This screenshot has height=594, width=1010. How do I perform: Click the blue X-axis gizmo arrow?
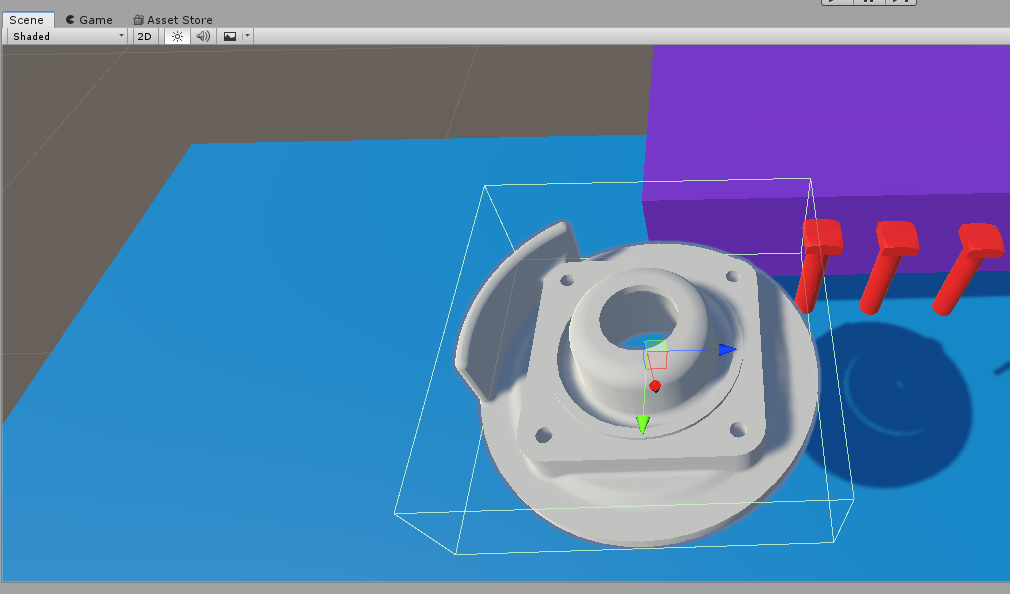click(x=727, y=349)
